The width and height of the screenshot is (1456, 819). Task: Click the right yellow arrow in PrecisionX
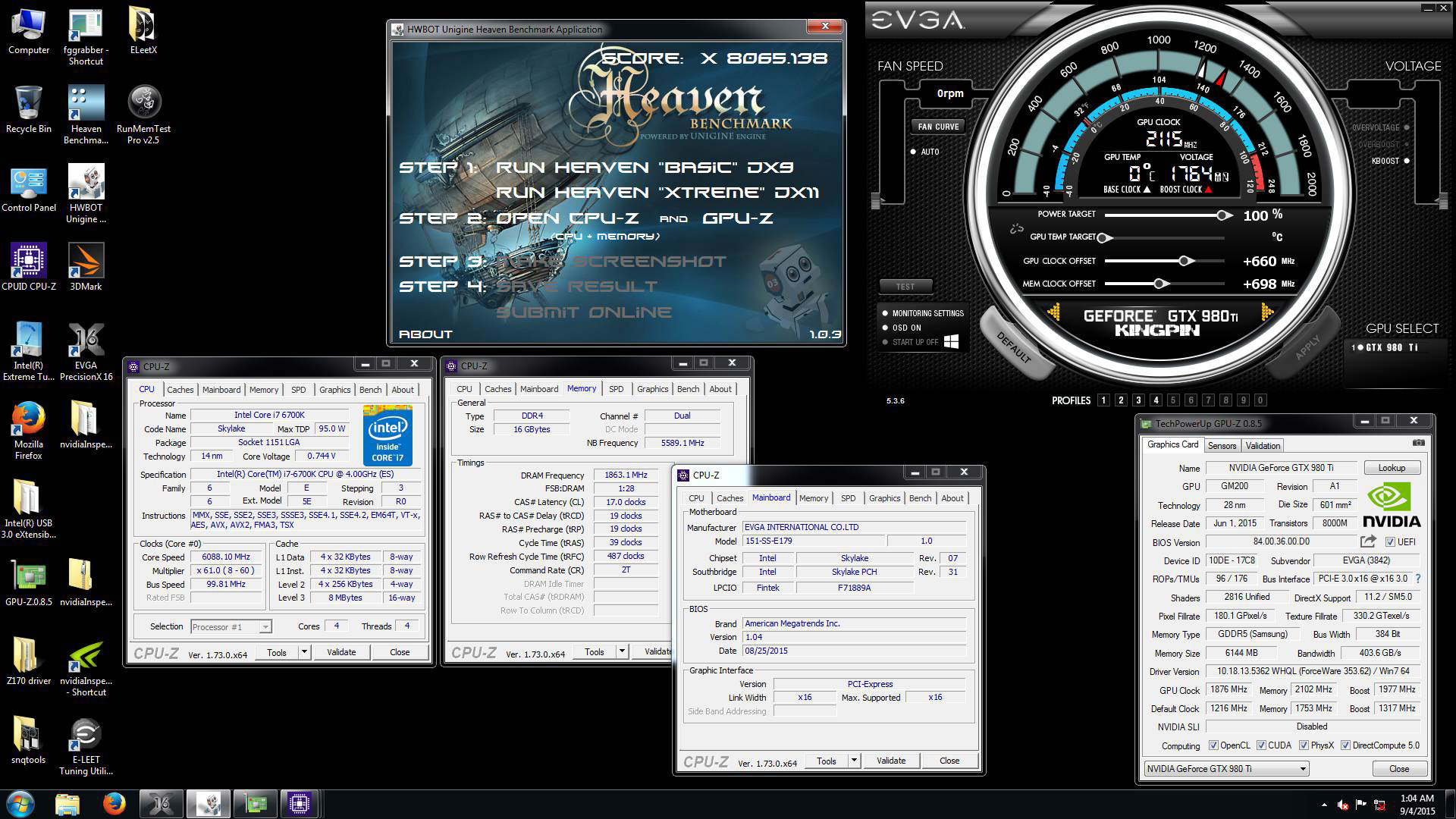coord(1267,312)
